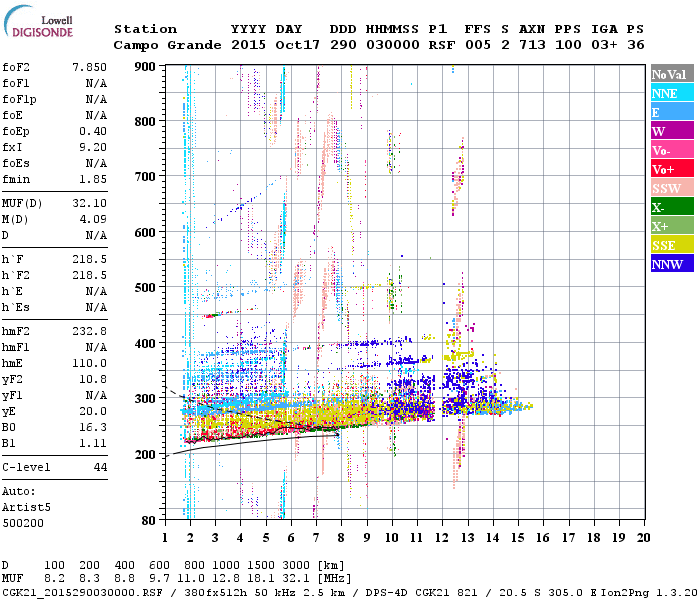Screen dimensions: 700x600
Task: Click the Ion2Png 1.3.20 footer text
Action: pos(649,593)
